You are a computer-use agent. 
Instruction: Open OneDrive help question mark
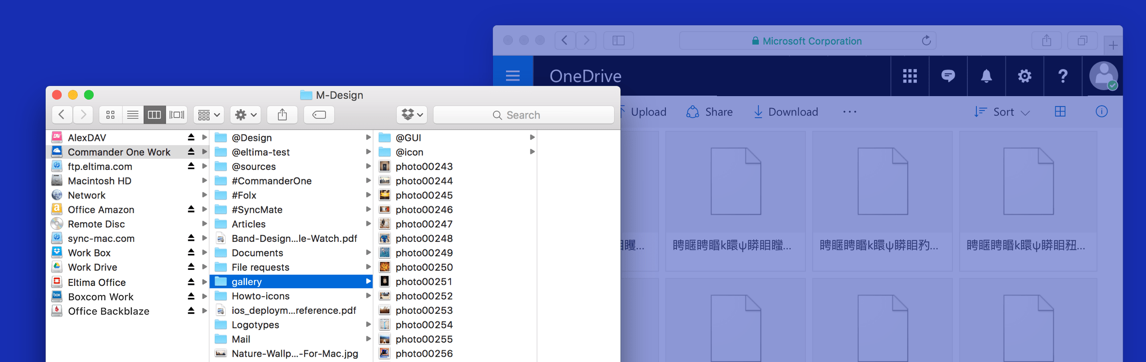pos(1063,75)
